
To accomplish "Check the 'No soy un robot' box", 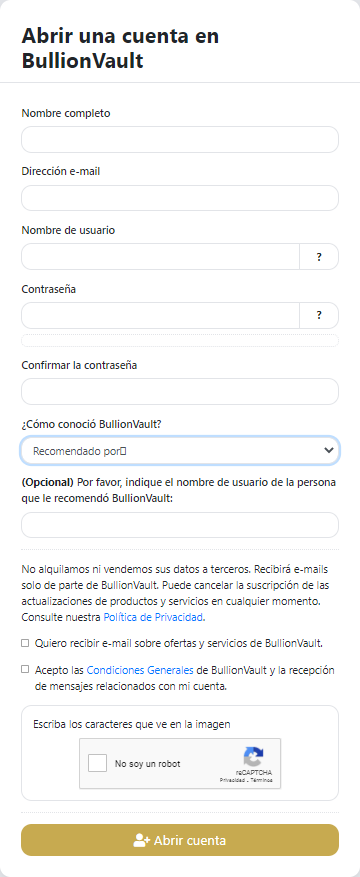I will pos(97,763).
